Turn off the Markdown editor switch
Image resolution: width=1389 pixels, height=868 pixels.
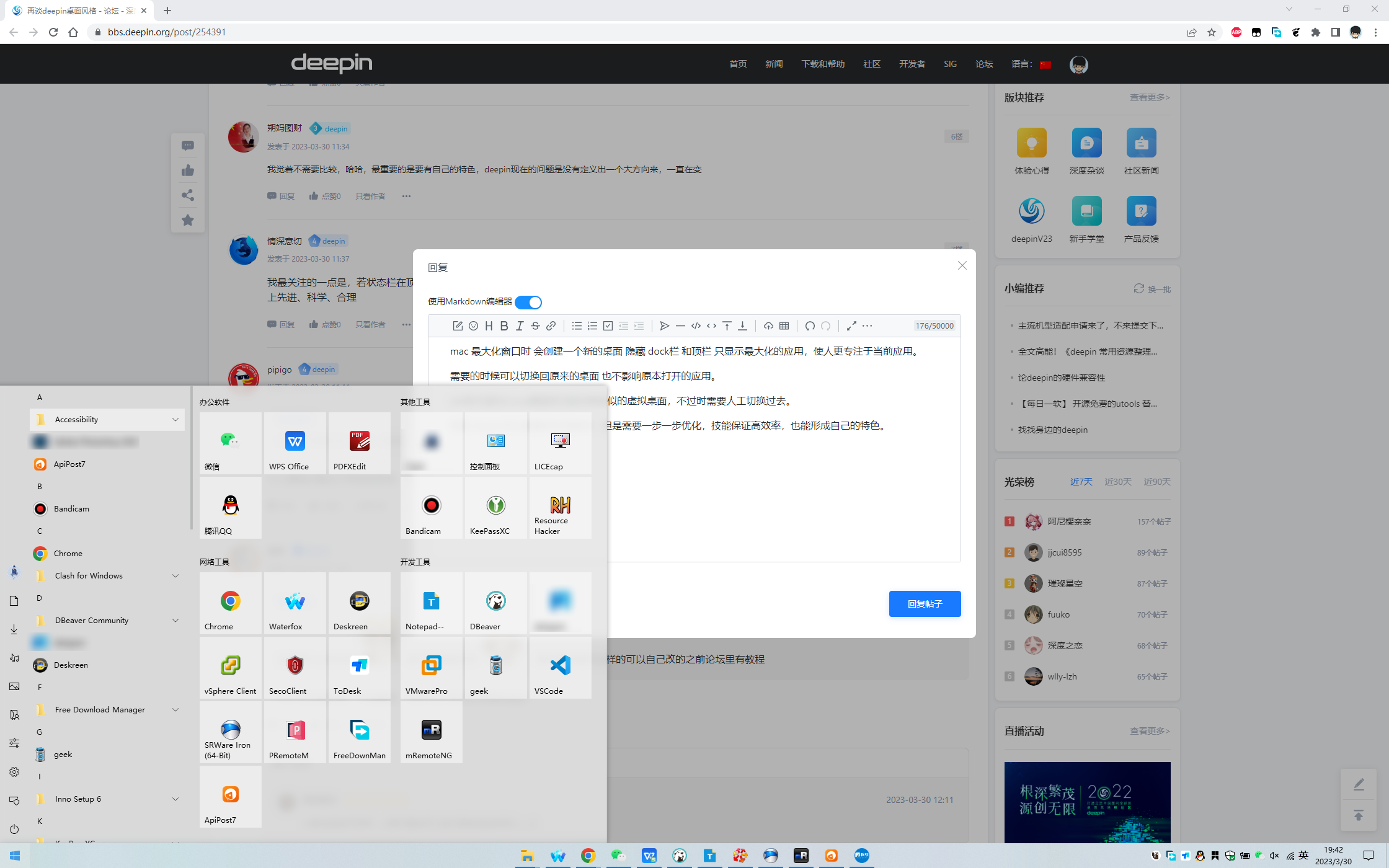528,302
